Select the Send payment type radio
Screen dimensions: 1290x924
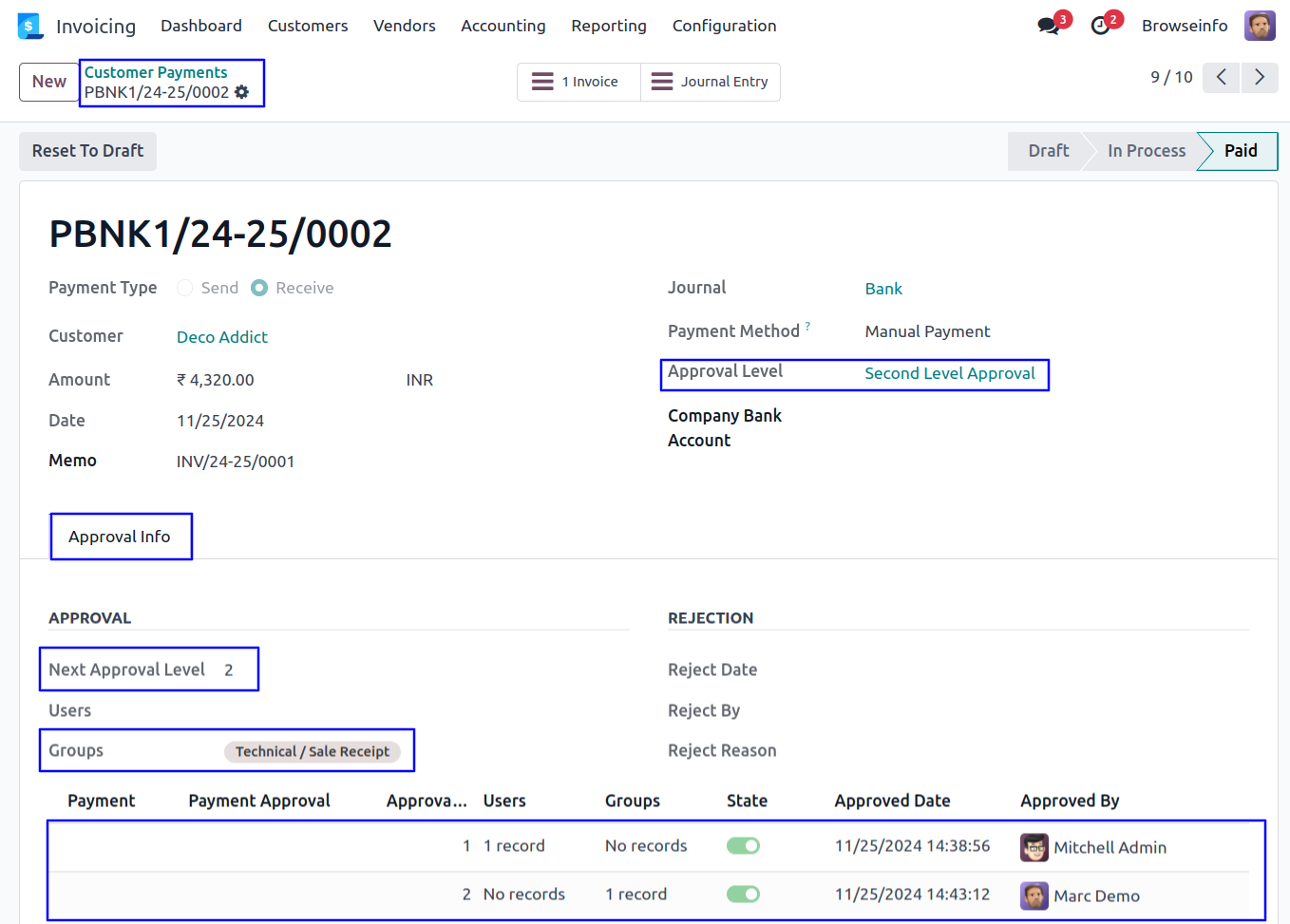185,288
